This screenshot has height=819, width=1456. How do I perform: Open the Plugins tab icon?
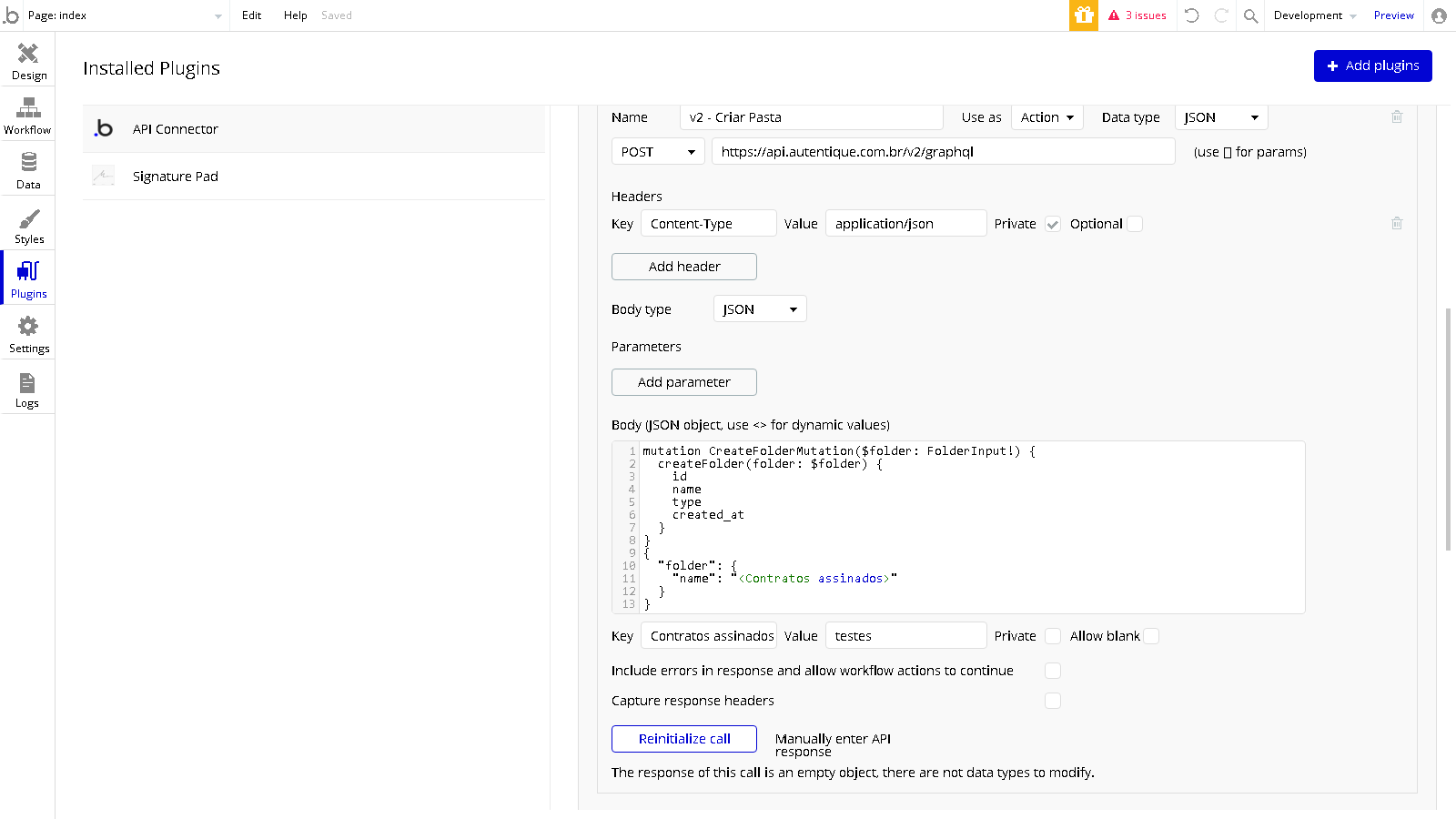click(x=28, y=271)
